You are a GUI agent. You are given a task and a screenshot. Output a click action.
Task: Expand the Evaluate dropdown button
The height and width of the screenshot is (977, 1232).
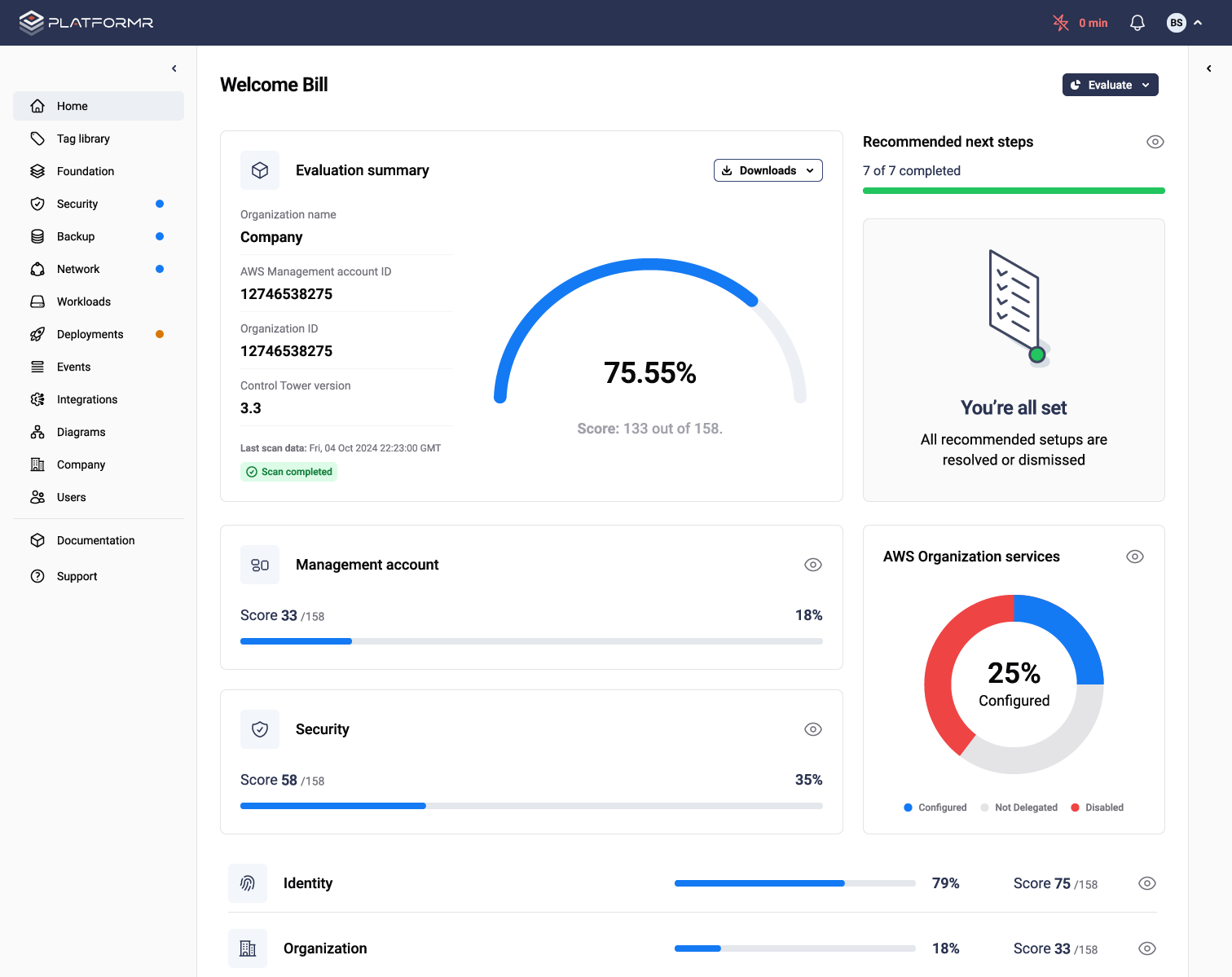pyautogui.click(x=1110, y=85)
